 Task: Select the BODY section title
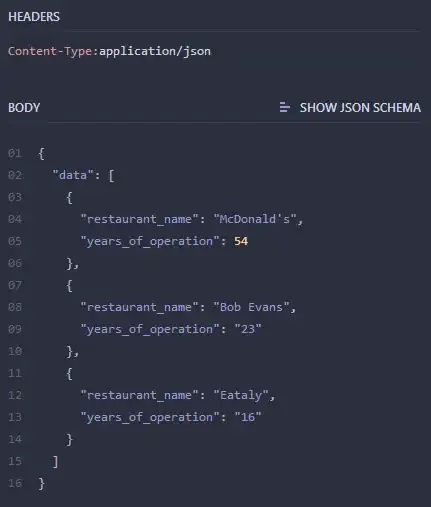pos(24,107)
